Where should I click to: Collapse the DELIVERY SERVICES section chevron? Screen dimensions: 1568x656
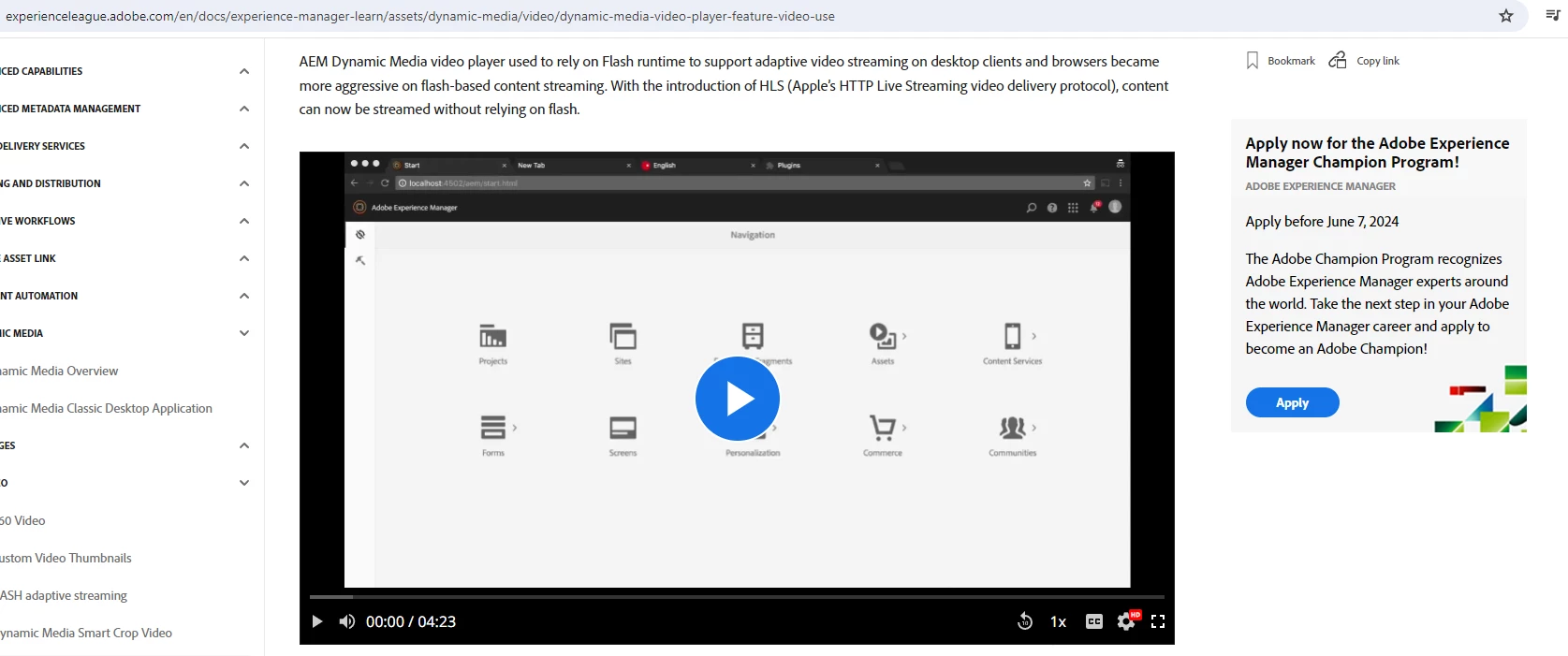pos(244,146)
